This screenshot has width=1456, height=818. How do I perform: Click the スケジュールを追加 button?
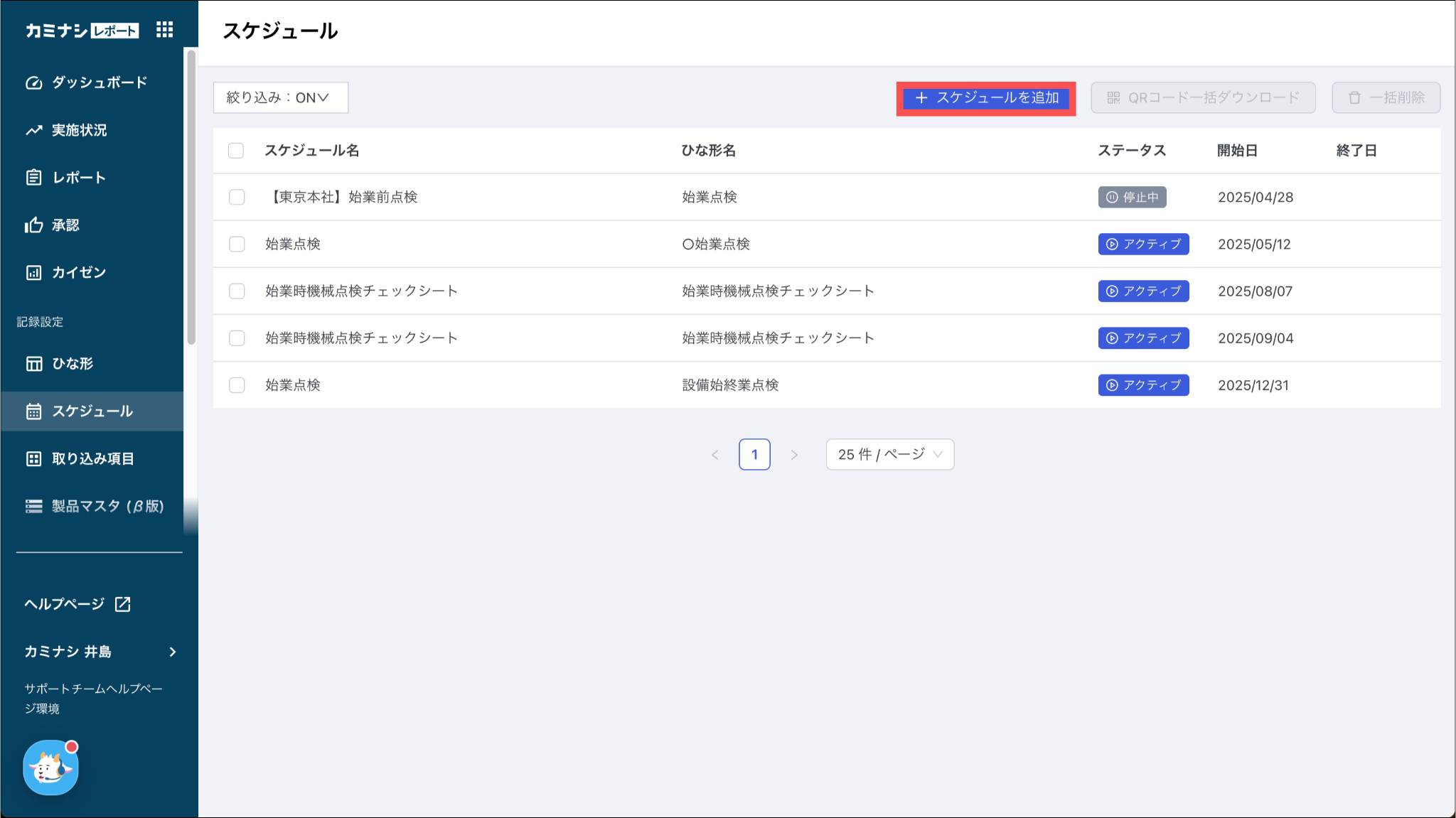point(985,98)
